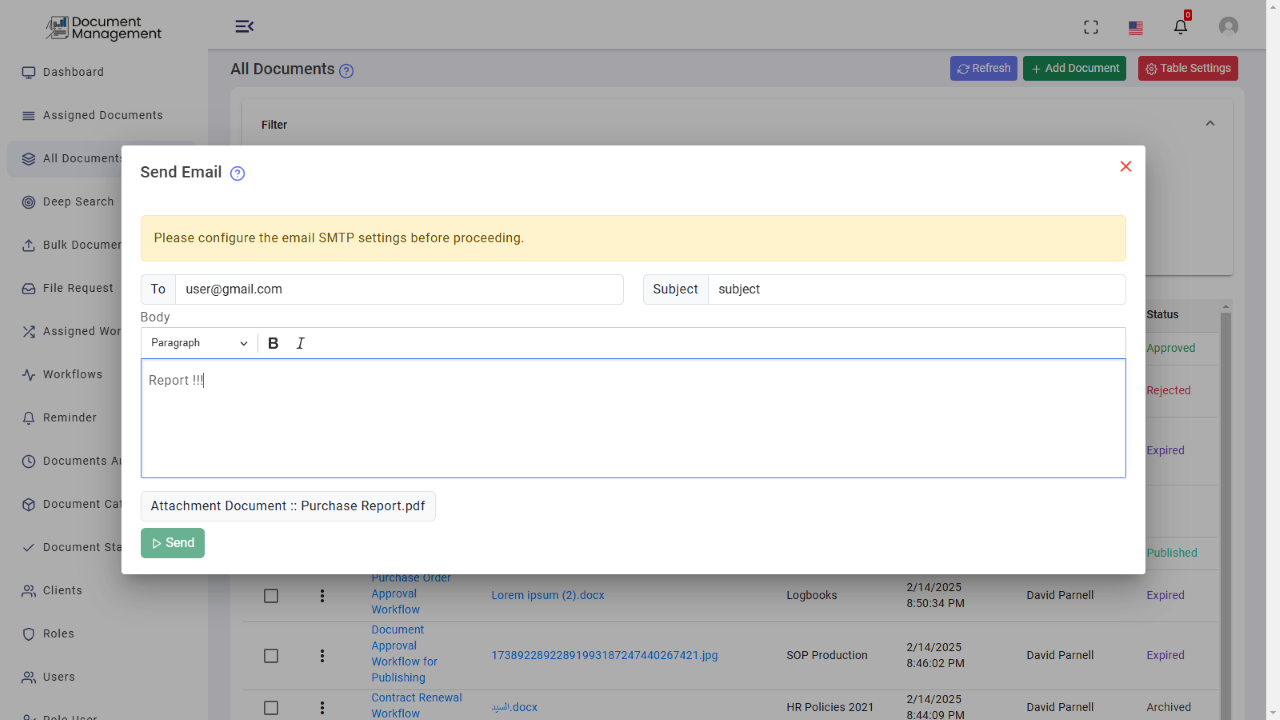
Task: Go to Workflows in sidebar
Action: pyautogui.click(x=72, y=374)
